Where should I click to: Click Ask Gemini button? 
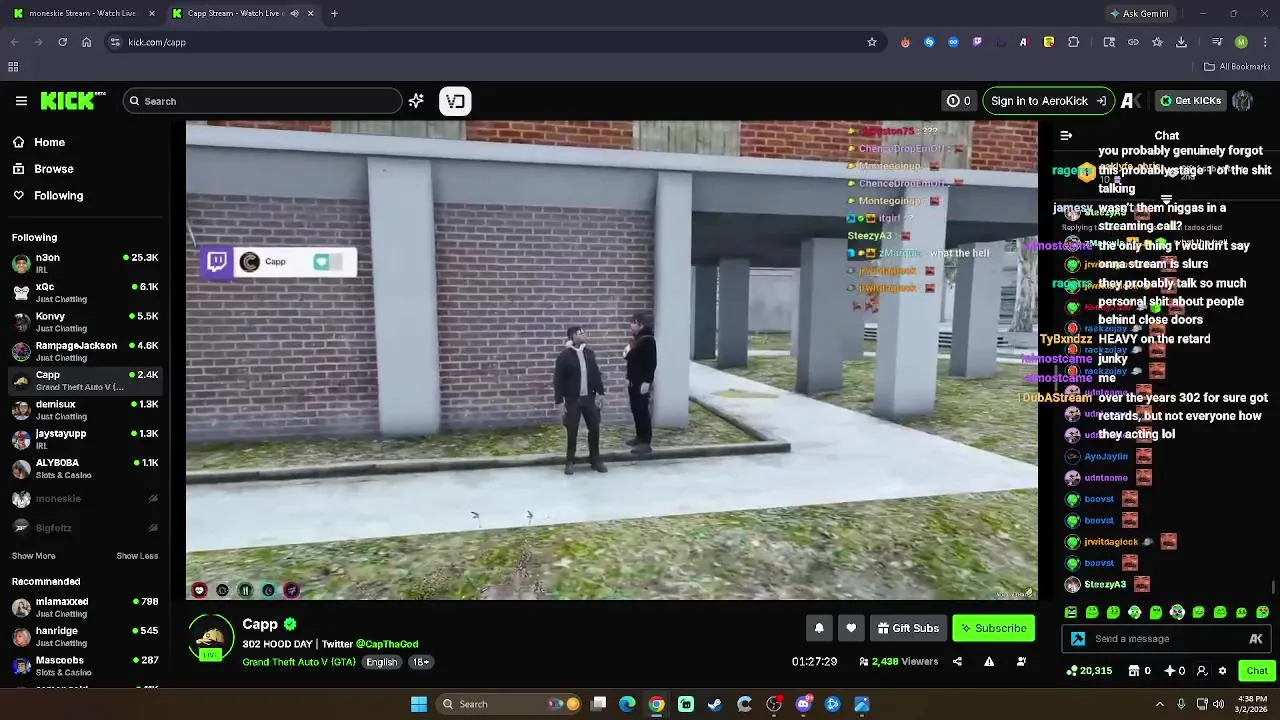pos(1138,14)
